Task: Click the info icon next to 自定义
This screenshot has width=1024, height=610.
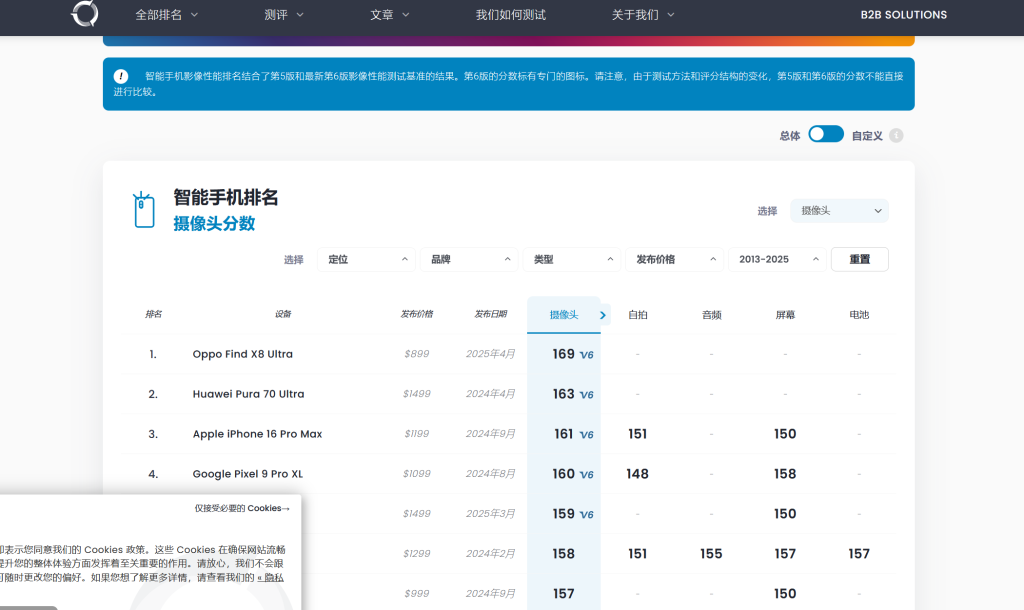Action: coord(896,135)
